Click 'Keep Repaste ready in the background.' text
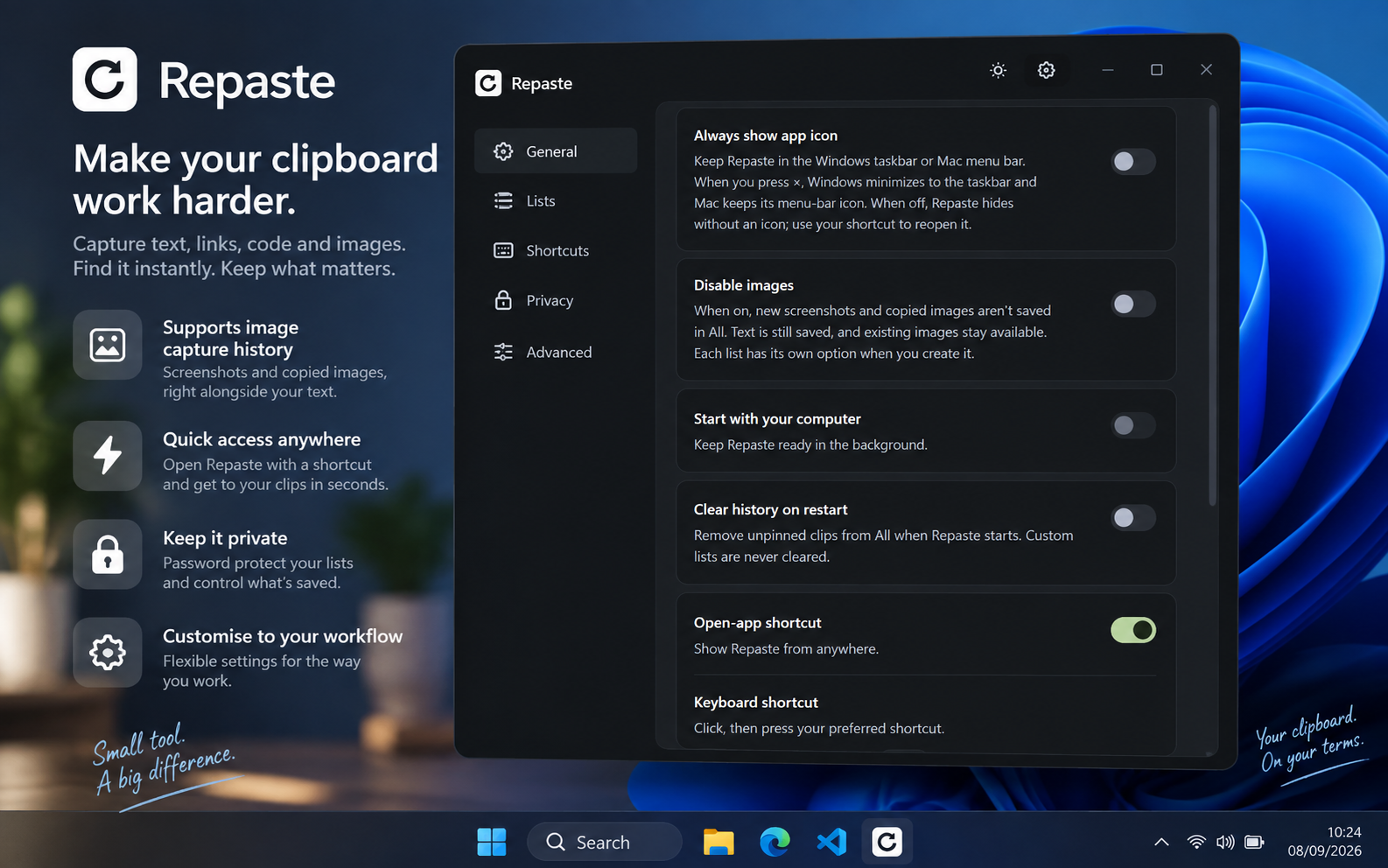 pos(810,445)
